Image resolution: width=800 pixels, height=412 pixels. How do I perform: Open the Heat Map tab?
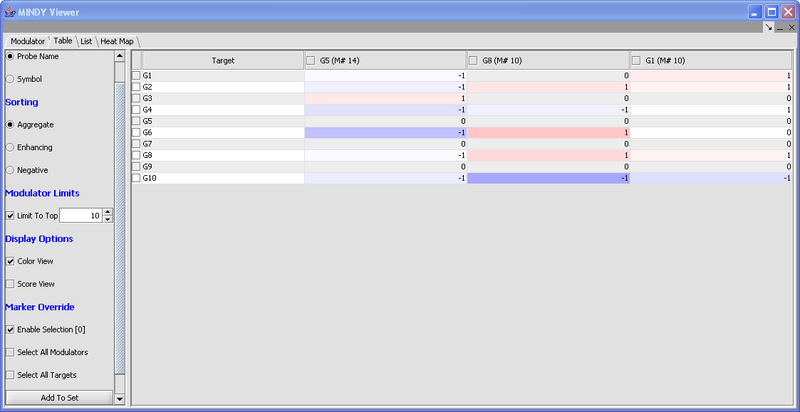[117, 41]
